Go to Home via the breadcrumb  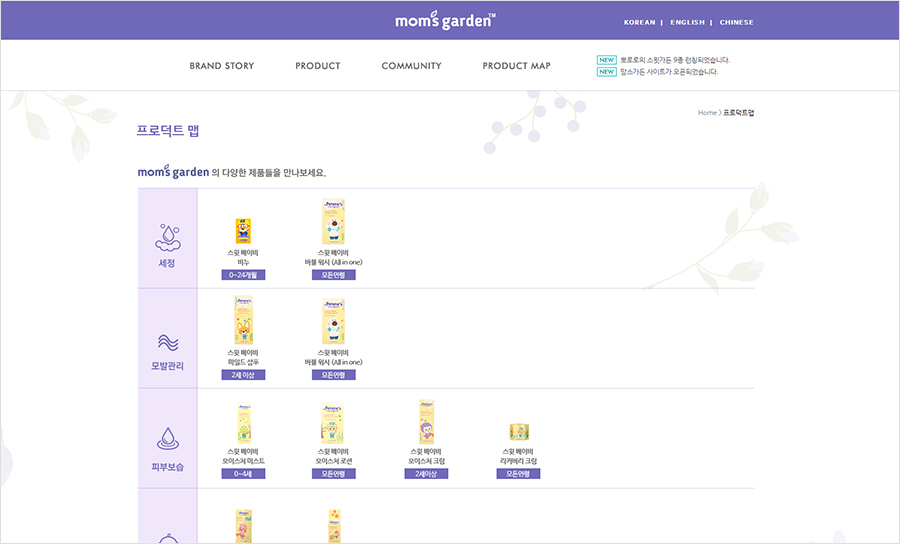707,112
